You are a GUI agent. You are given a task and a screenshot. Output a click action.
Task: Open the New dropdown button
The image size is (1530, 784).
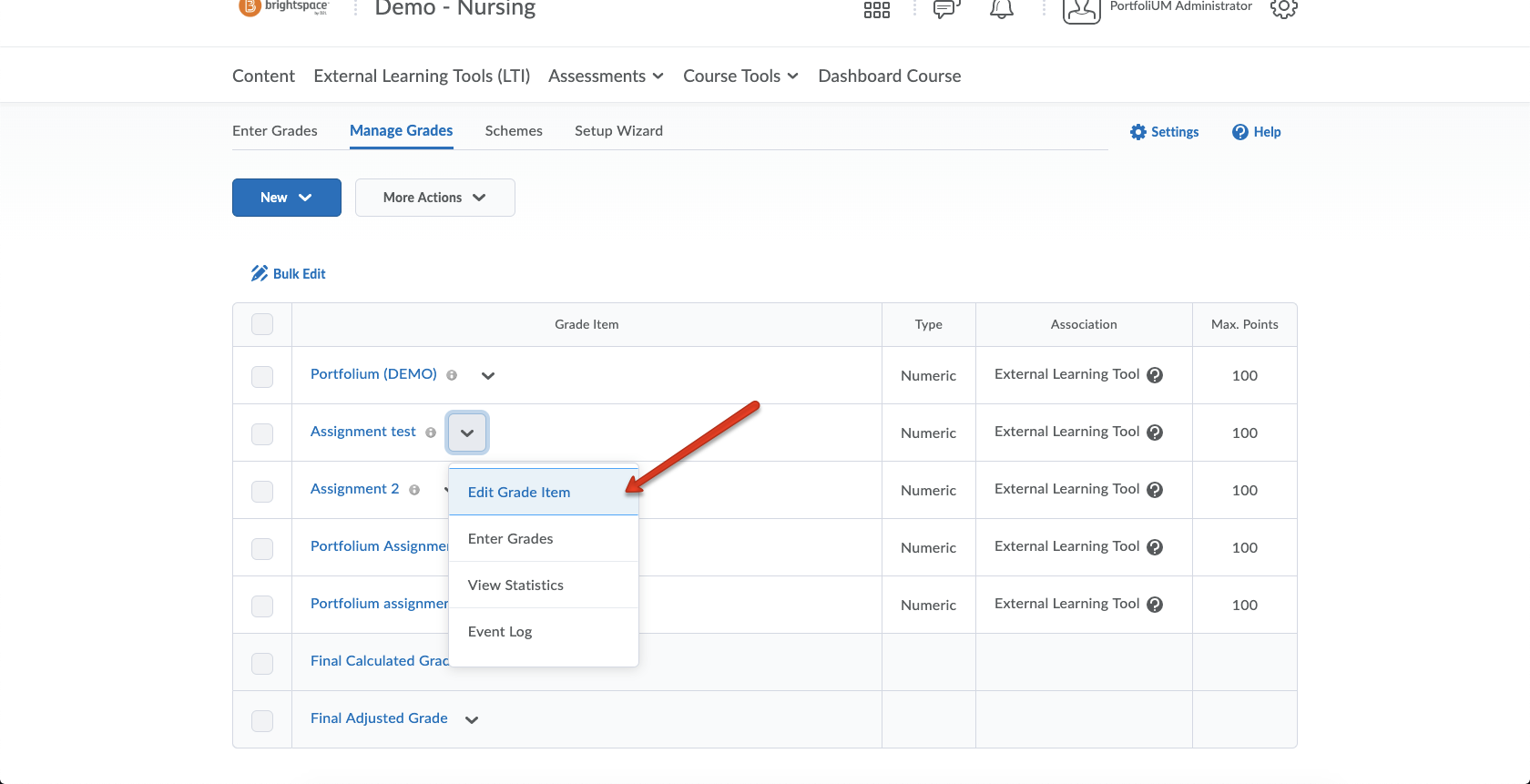pyautogui.click(x=287, y=198)
